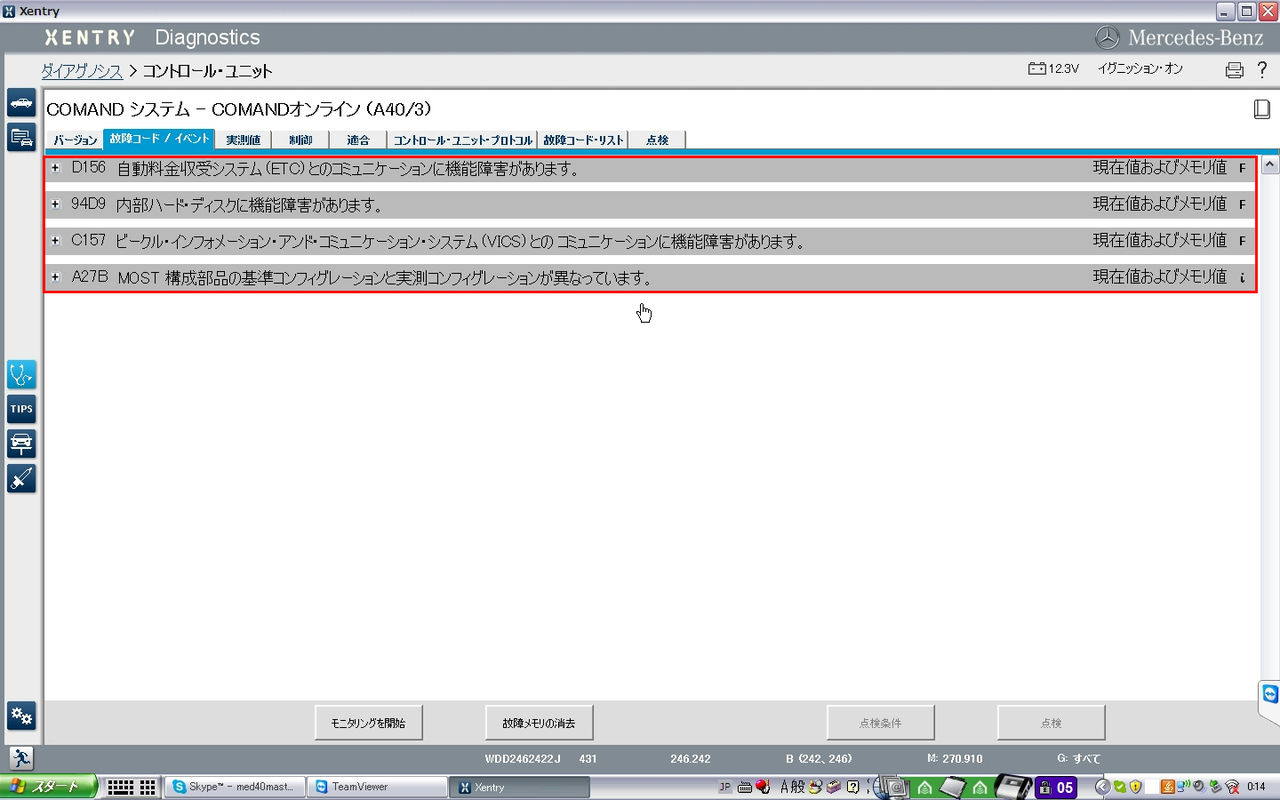Click the print icon in the top bar
Viewport: 1280px width, 800px height.
pyautogui.click(x=1232, y=69)
